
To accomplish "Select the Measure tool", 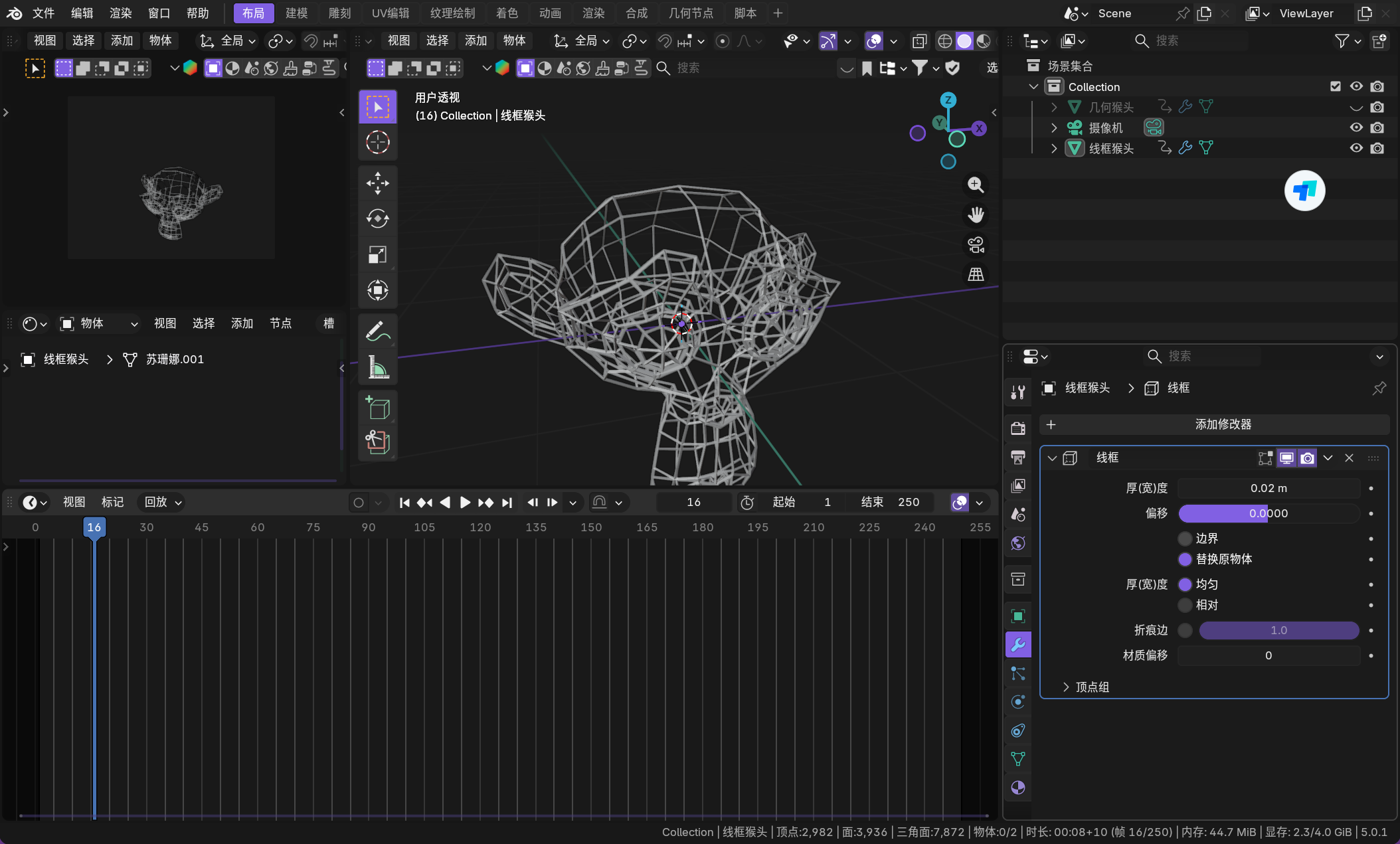I will pos(377,367).
